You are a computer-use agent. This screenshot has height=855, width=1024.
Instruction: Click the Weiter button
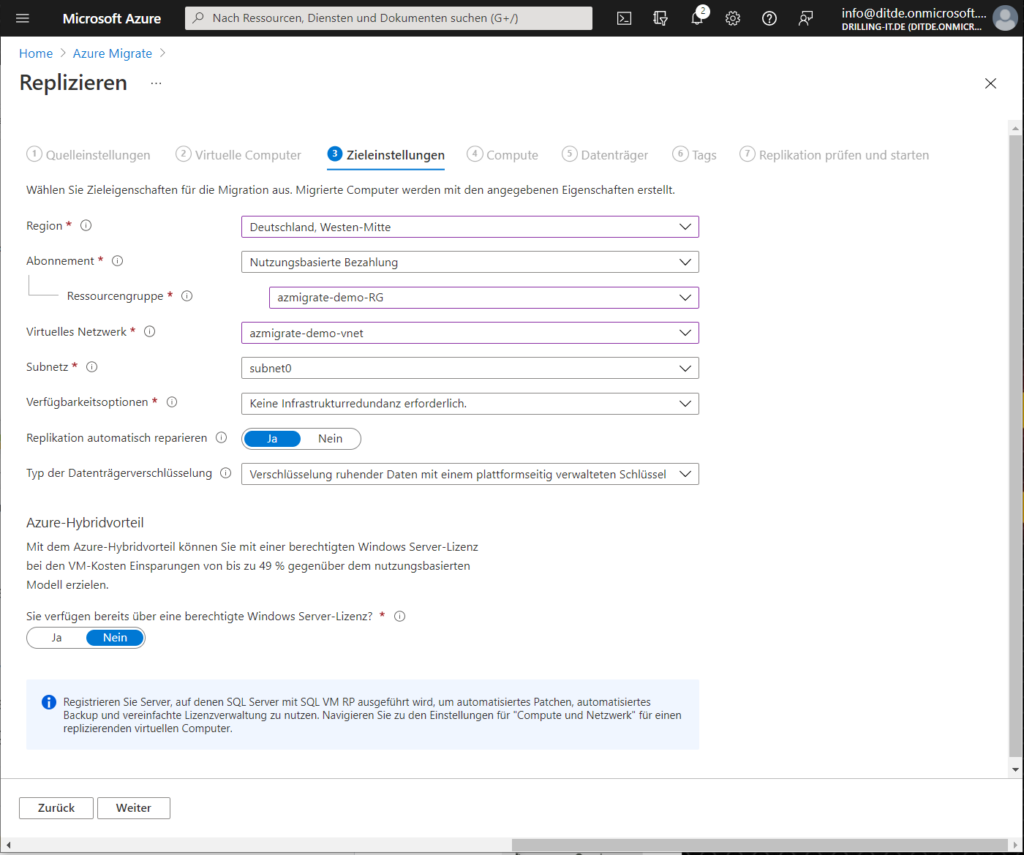point(134,808)
